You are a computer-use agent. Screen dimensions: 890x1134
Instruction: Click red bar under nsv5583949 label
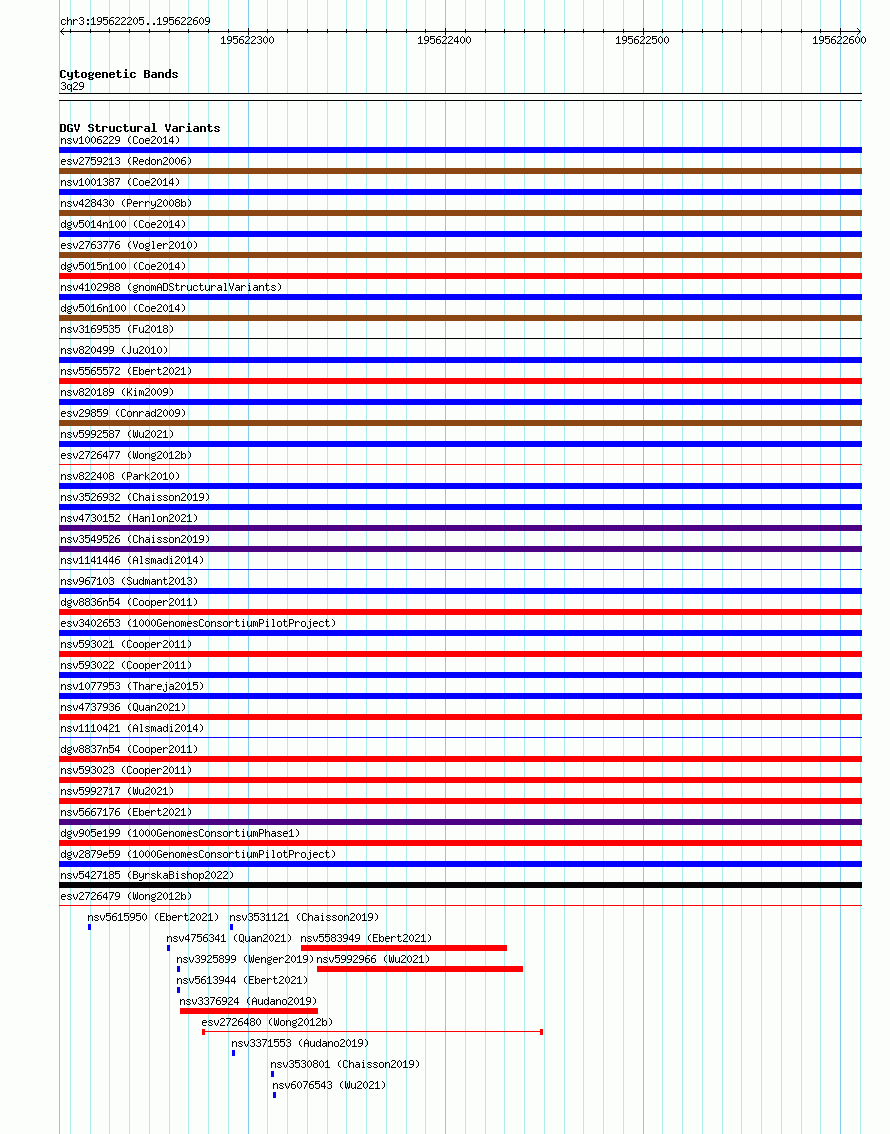coord(403,947)
